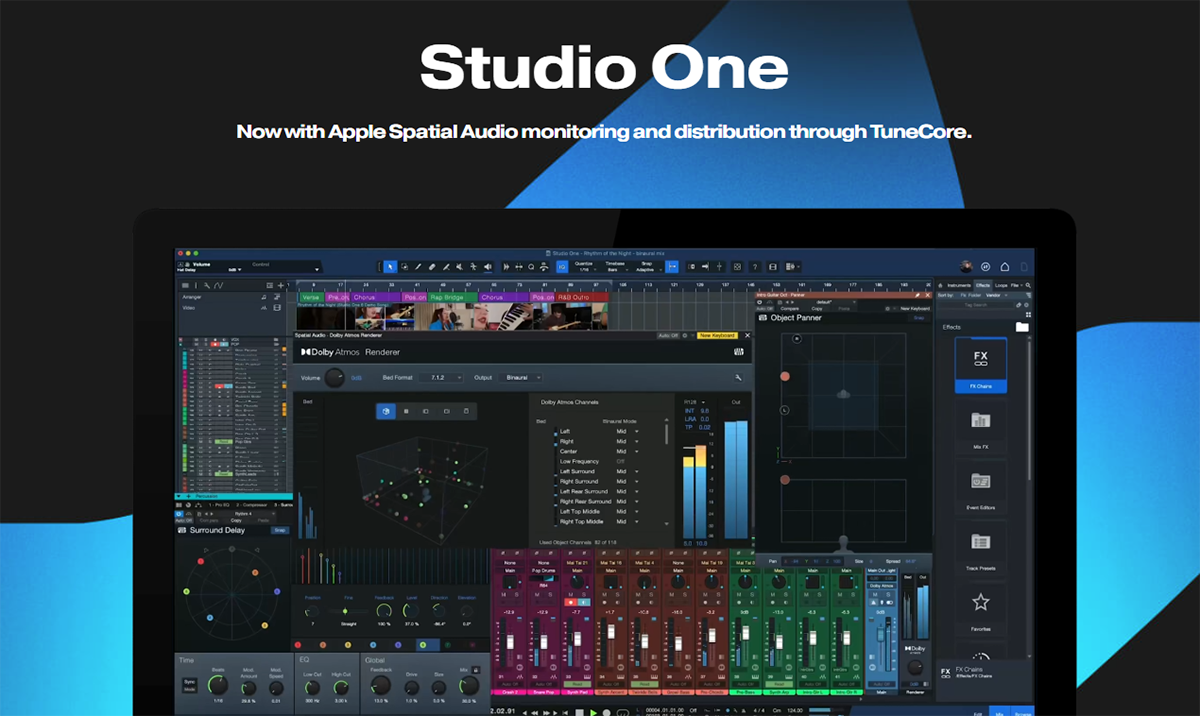
Task: Click Compare in the Object Panner
Action: [x=790, y=309]
